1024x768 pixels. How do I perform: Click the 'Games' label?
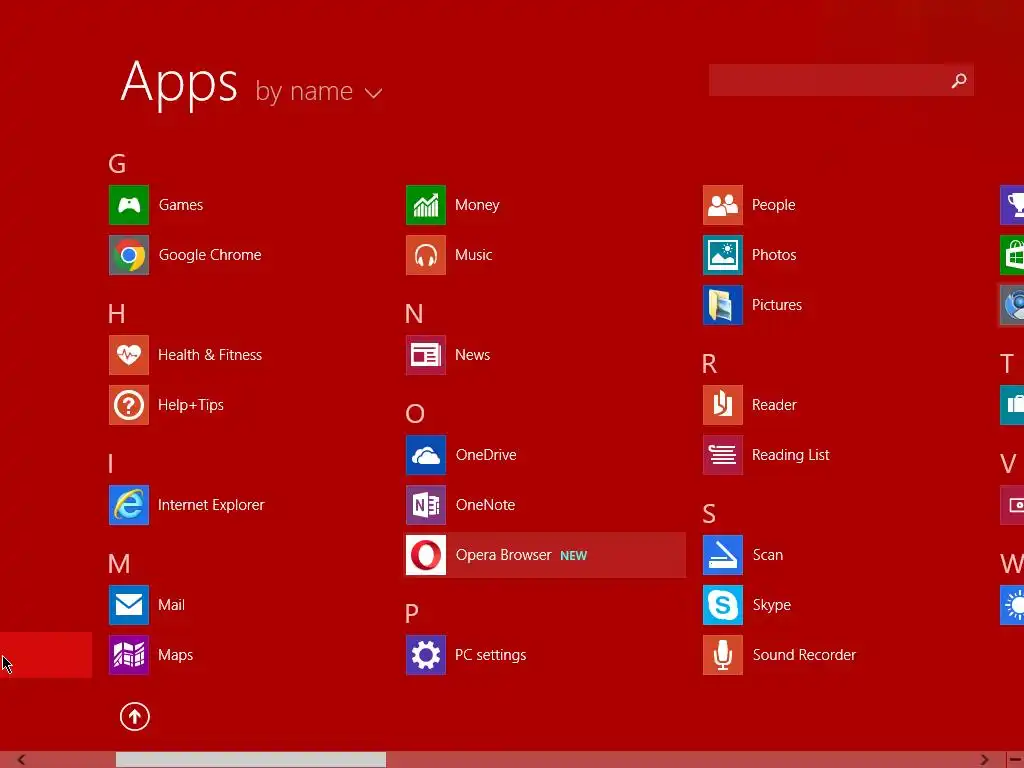coord(181,205)
